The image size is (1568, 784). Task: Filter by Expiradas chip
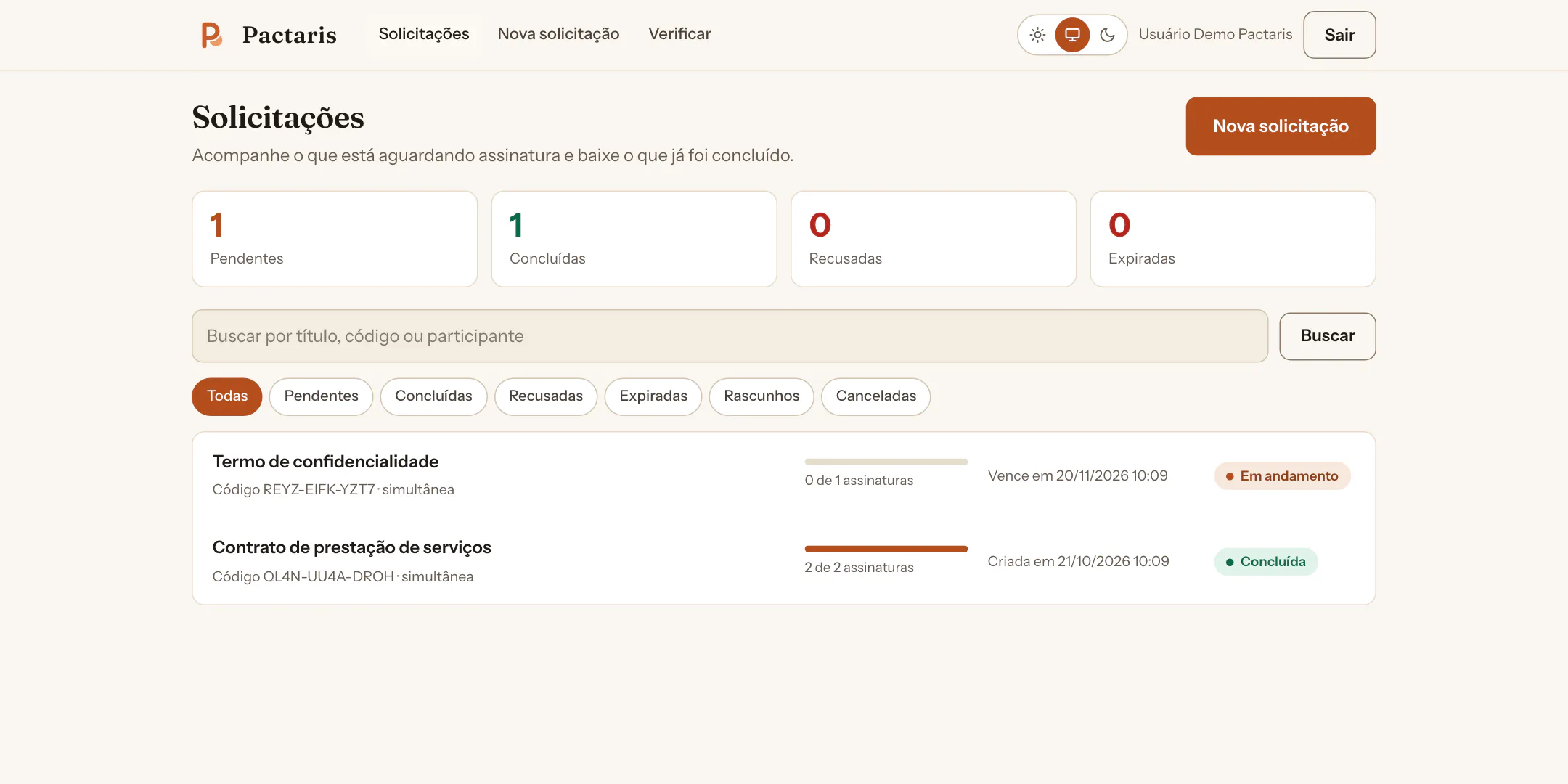point(653,396)
